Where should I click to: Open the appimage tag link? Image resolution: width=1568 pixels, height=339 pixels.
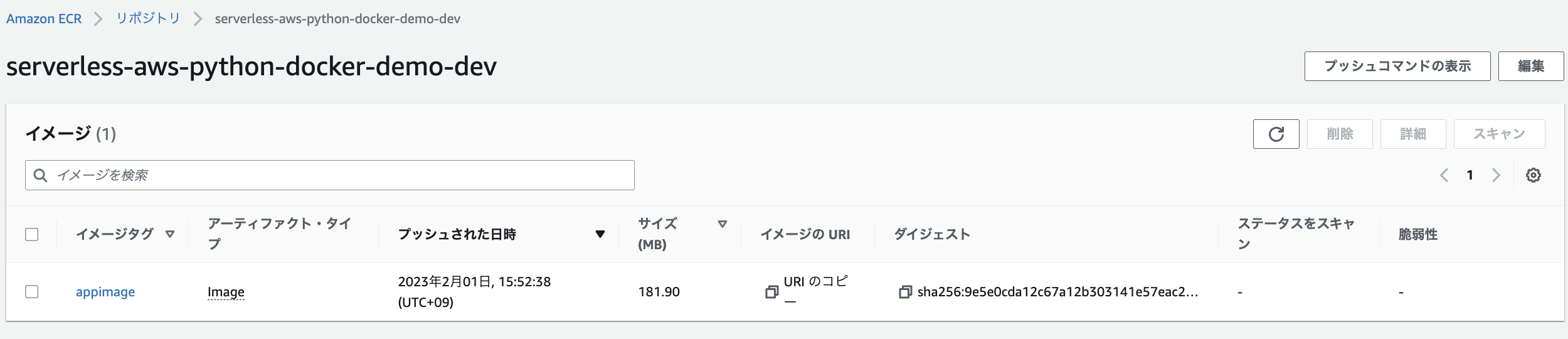coord(105,292)
